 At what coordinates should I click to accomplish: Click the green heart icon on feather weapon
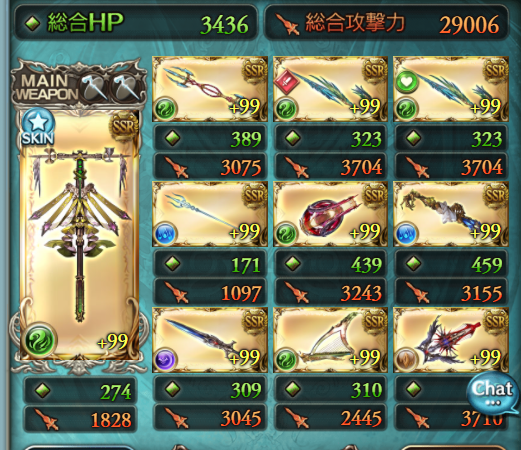407,82
